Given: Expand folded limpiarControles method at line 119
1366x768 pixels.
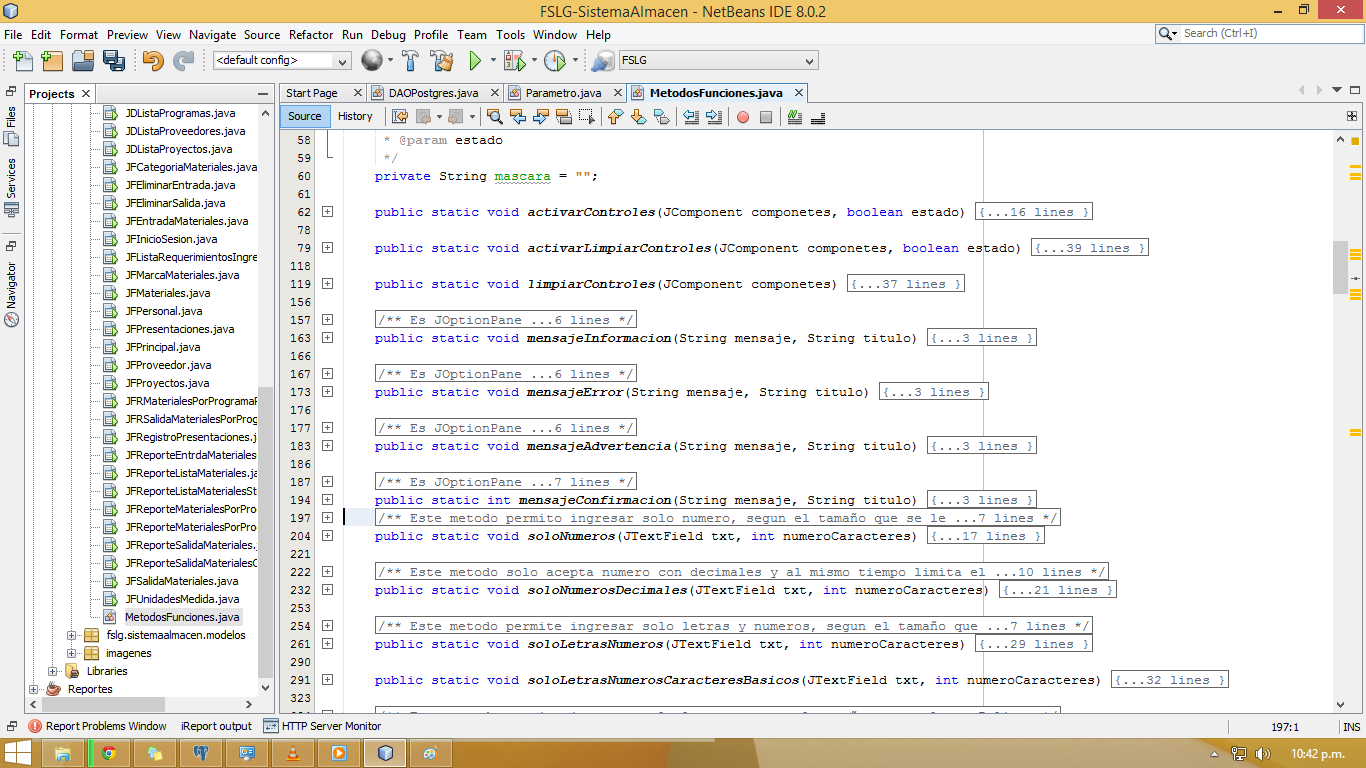Looking at the screenshot, I should point(328,284).
